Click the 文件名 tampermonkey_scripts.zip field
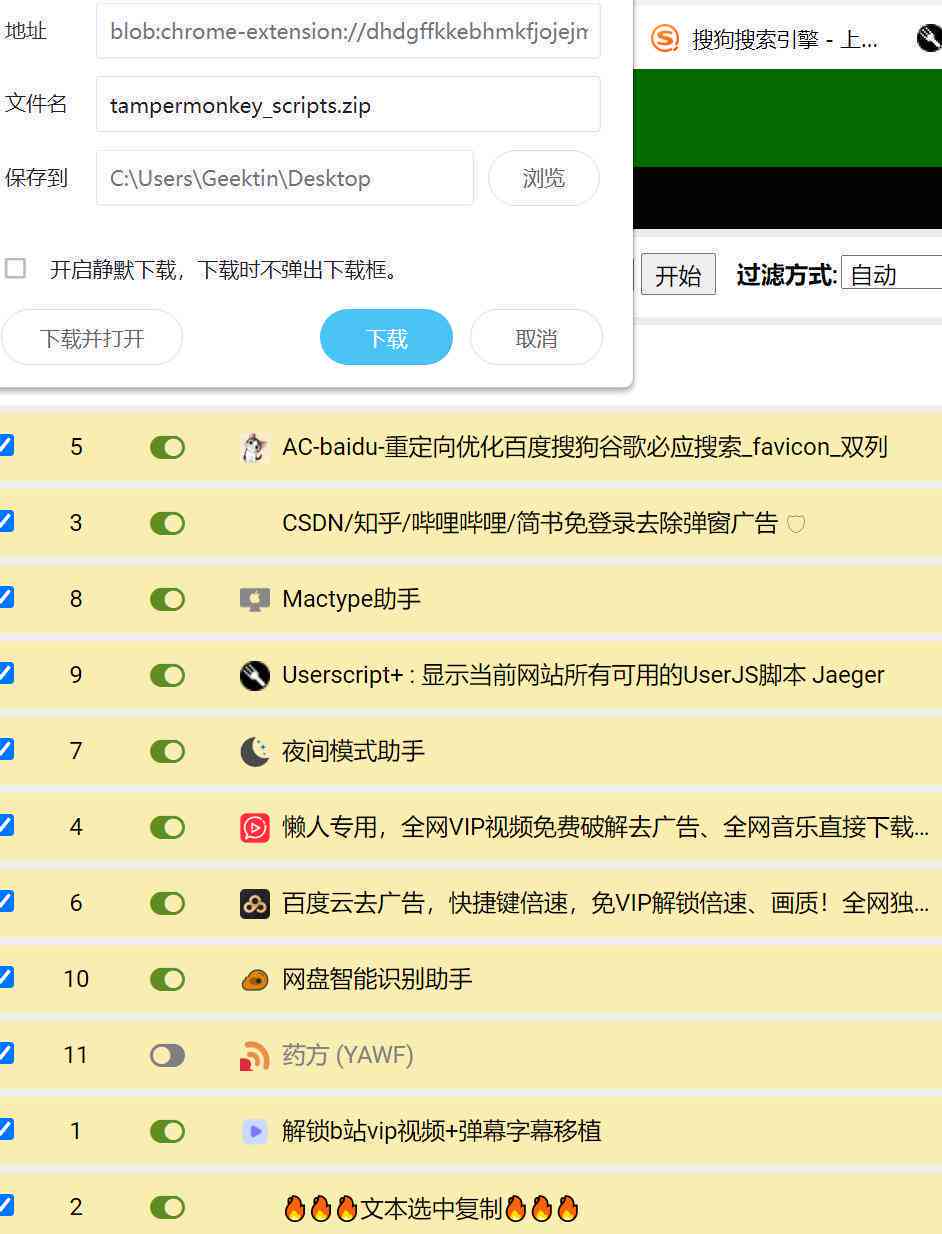The width and height of the screenshot is (942, 1234). 348,104
